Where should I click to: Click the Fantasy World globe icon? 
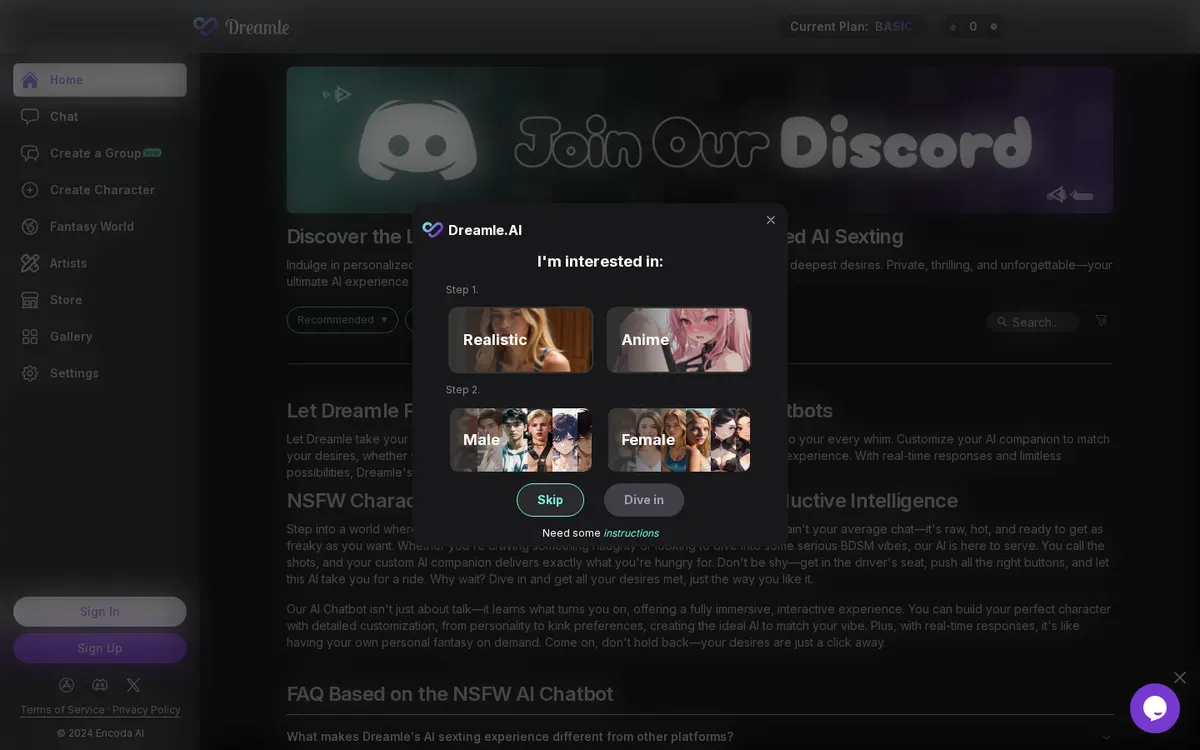coord(30,227)
